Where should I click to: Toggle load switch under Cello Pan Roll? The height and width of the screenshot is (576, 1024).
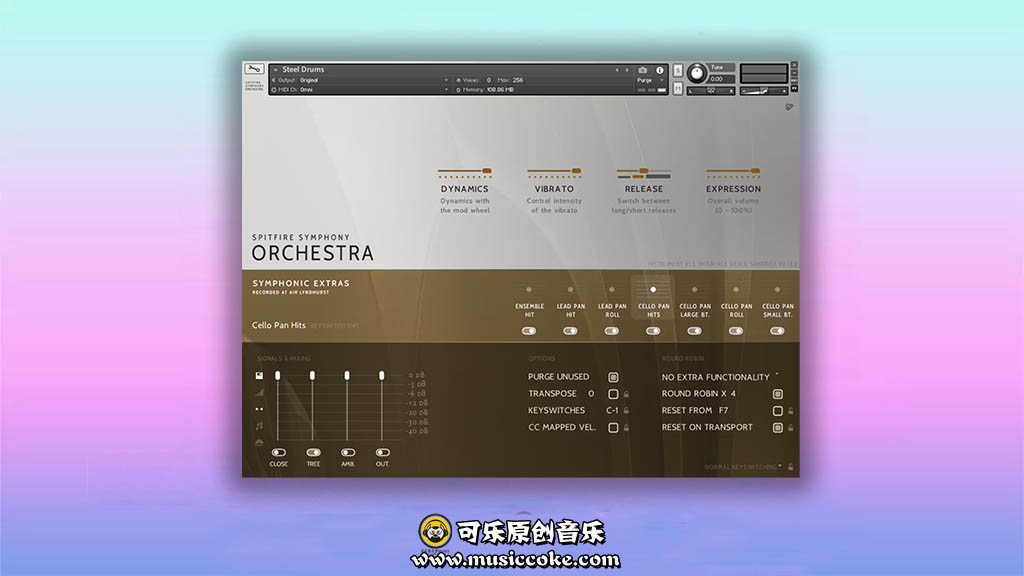tap(736, 331)
